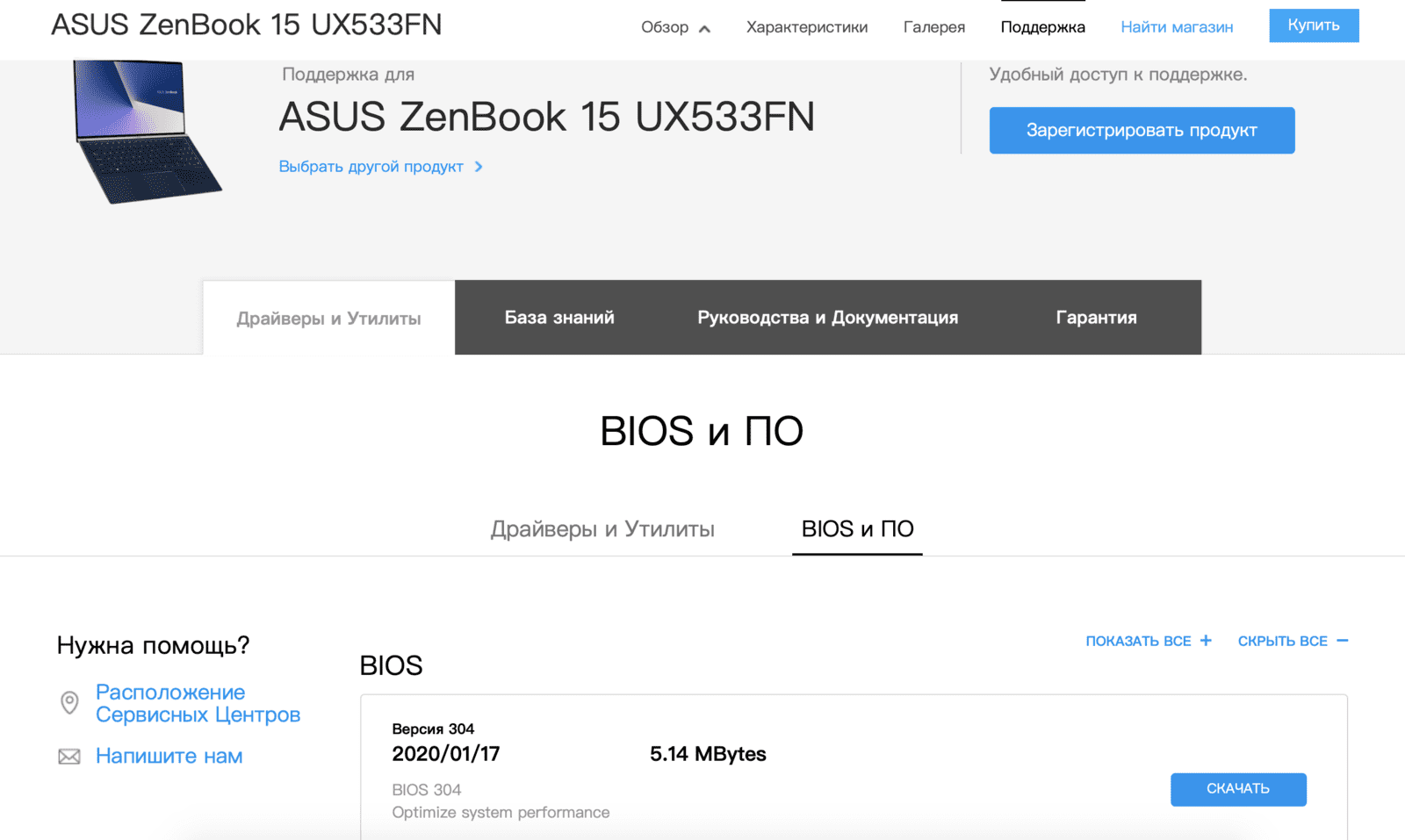Select the Гарантия tab

click(1095, 318)
